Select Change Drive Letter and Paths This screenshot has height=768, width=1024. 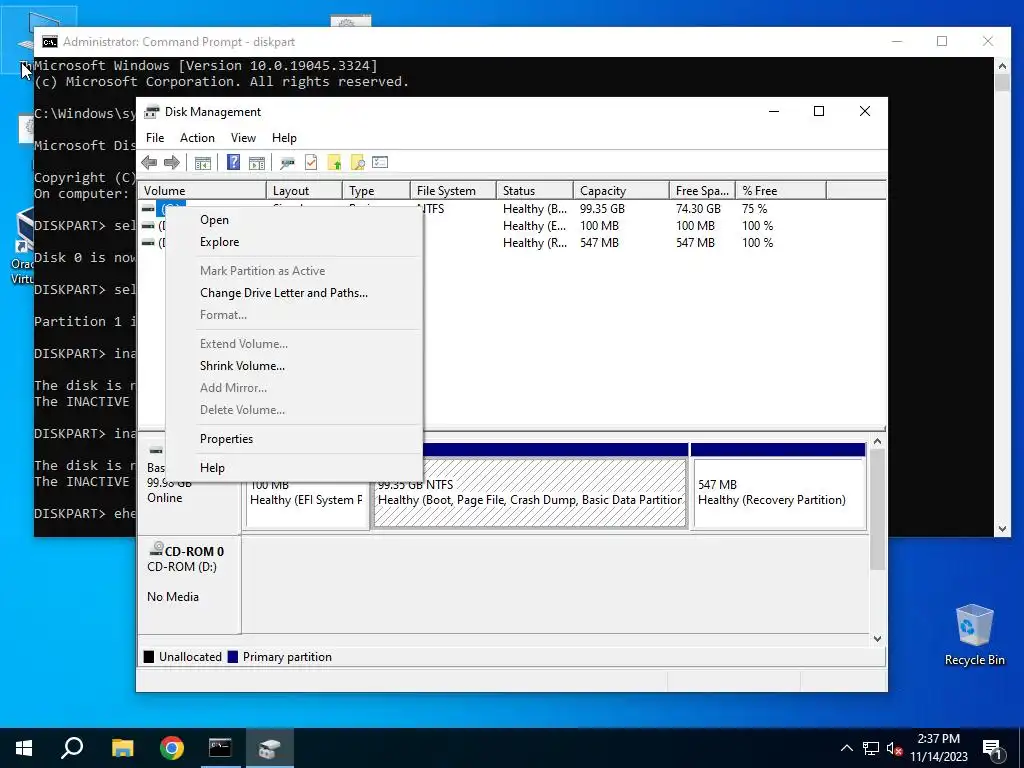point(294,293)
